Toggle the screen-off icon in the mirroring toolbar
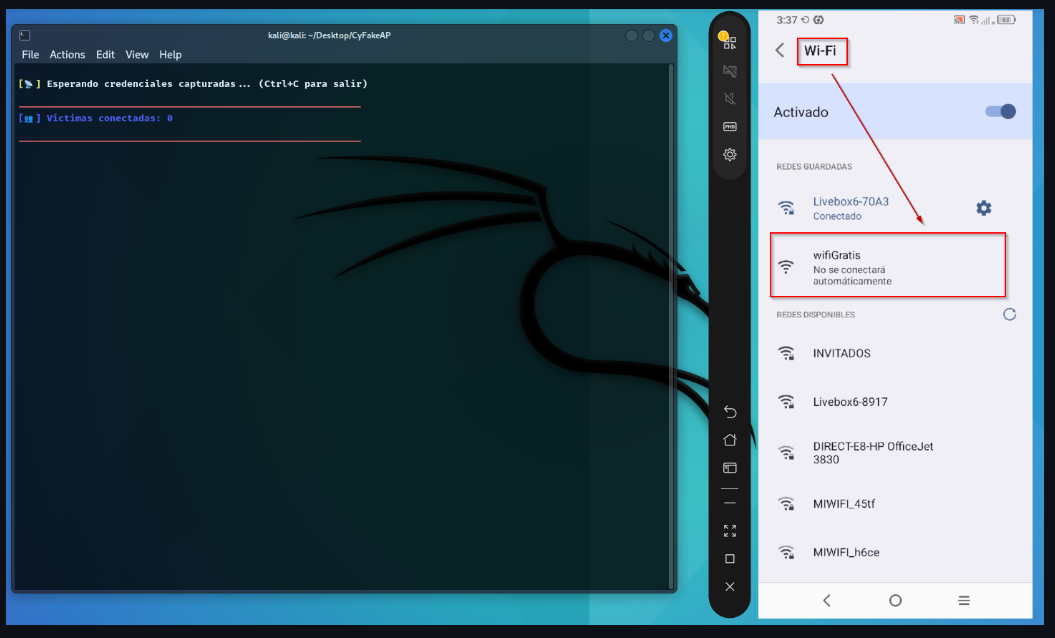Screen dimensions: 1055x638 click(729, 71)
